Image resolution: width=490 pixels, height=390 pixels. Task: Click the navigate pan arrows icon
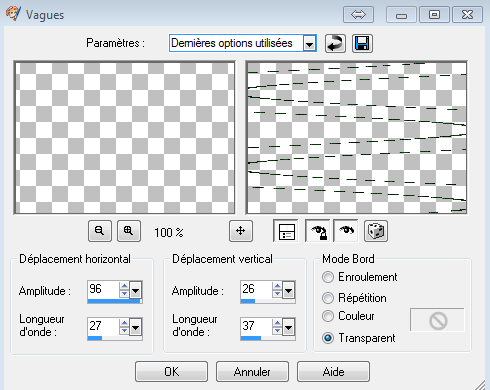tap(241, 231)
